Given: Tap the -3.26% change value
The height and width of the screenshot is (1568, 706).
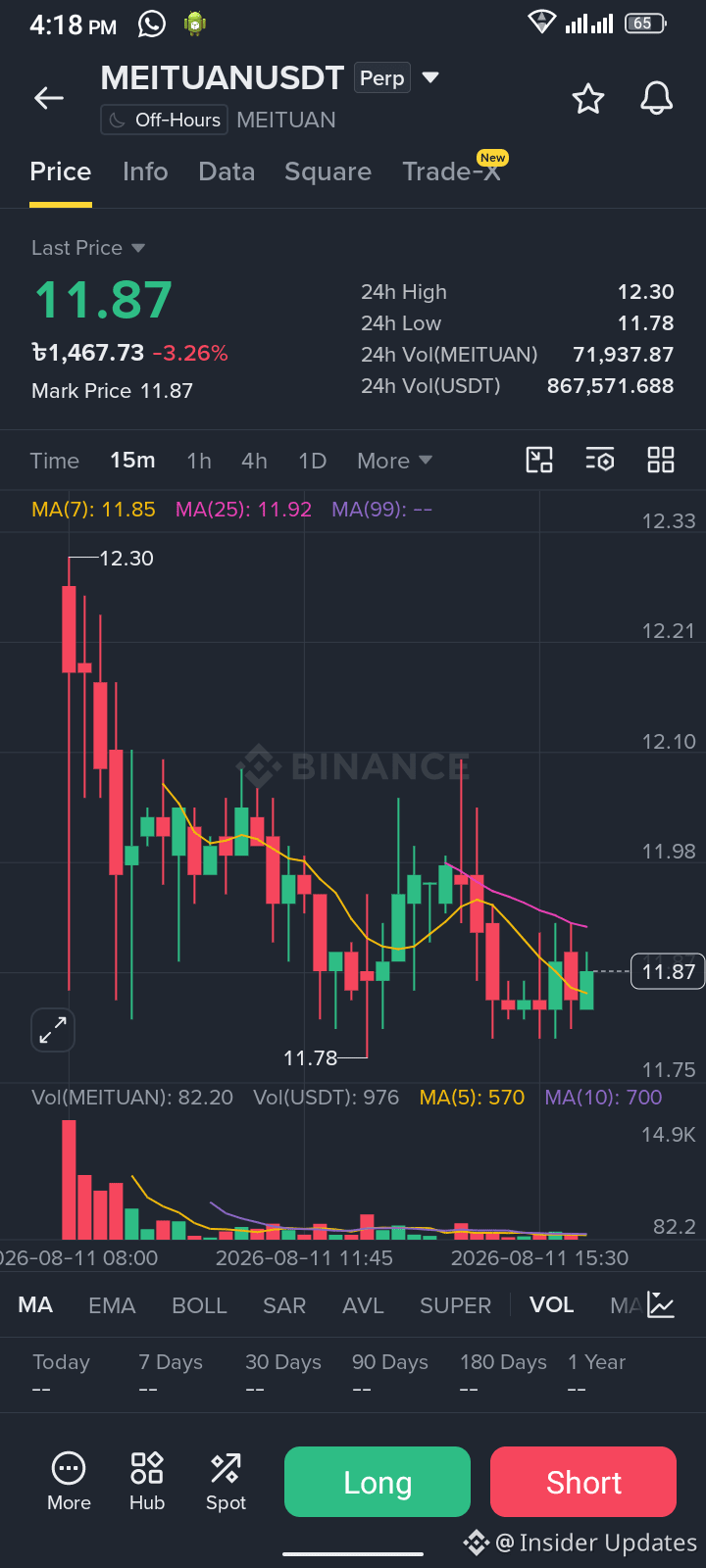Looking at the screenshot, I should tap(190, 353).
